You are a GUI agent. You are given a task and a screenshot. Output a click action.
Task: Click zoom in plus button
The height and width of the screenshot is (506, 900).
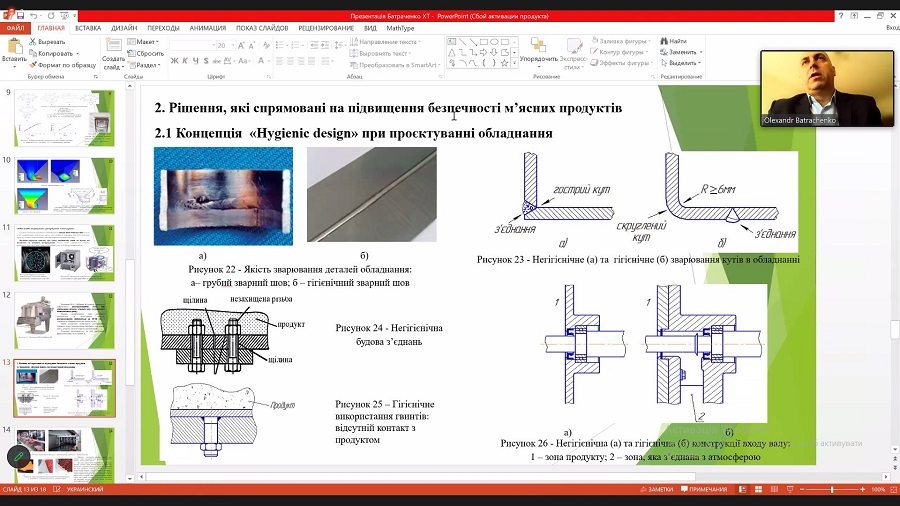tap(862, 489)
